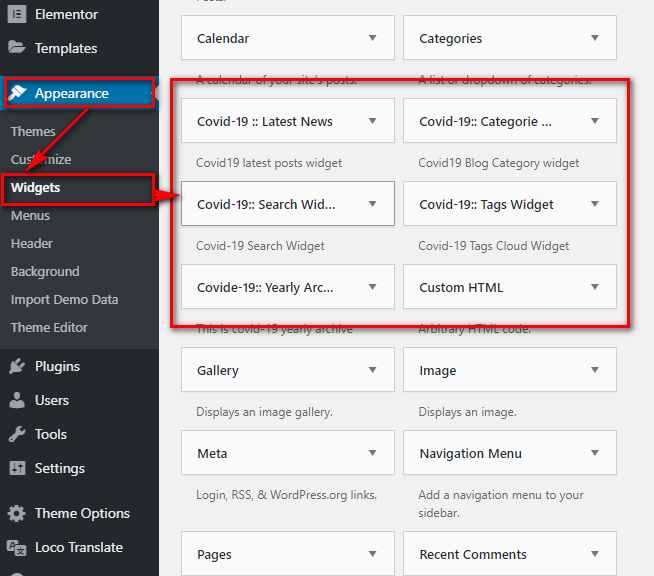The width and height of the screenshot is (654, 576).
Task: Select the Categories widget title
Action: pyautogui.click(x=450, y=38)
